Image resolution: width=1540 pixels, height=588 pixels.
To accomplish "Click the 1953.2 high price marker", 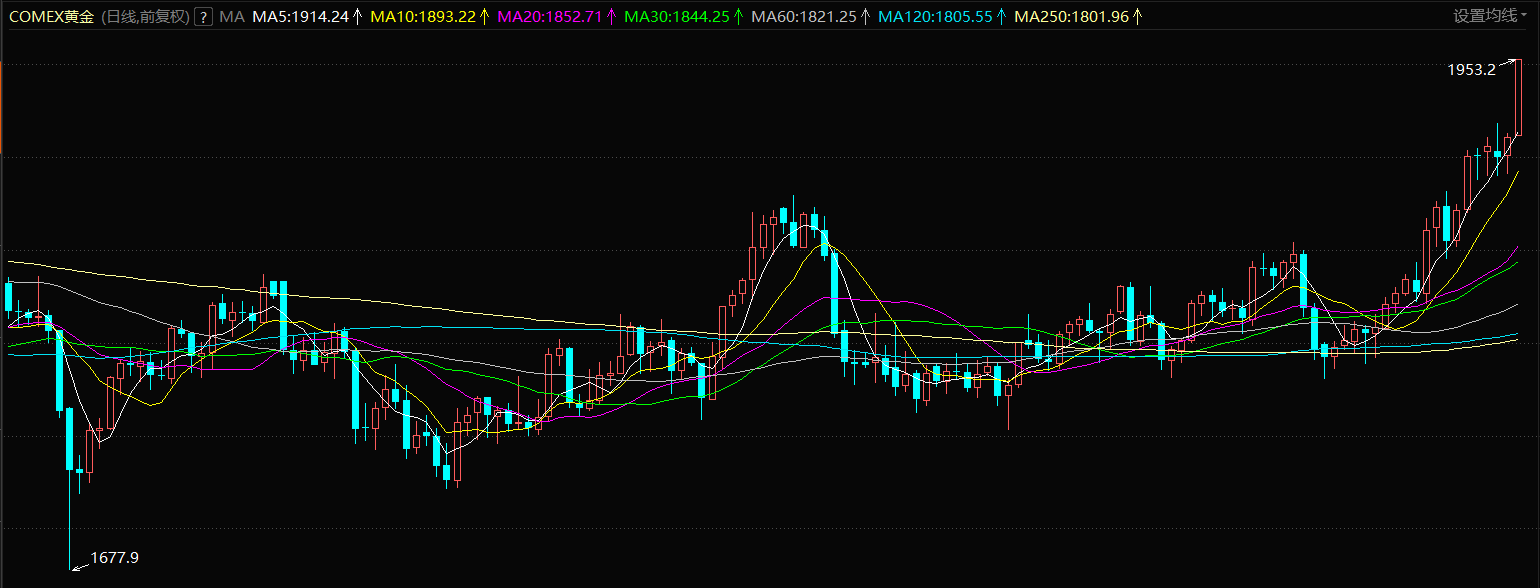I will coord(1471,70).
